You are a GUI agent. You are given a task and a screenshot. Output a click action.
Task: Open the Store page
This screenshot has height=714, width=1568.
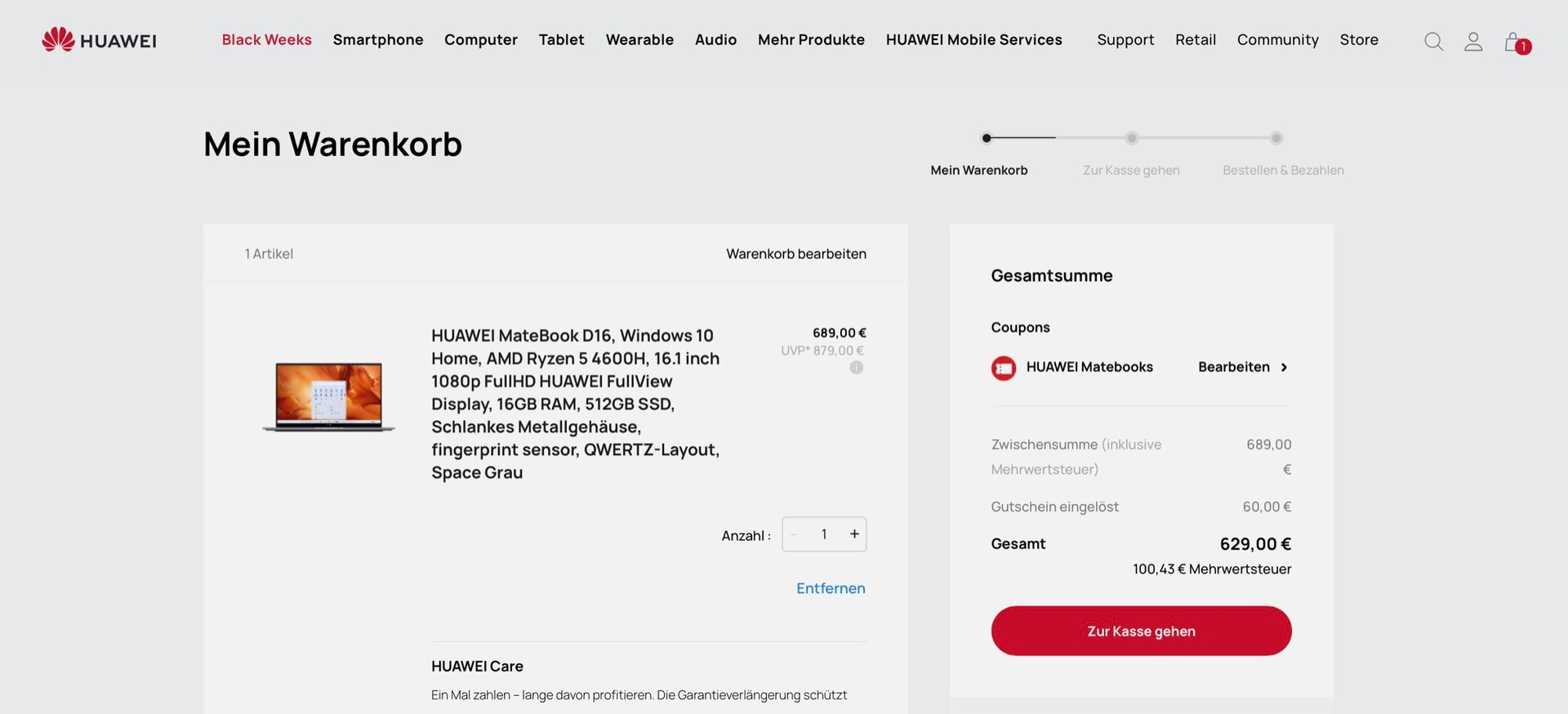(1359, 40)
